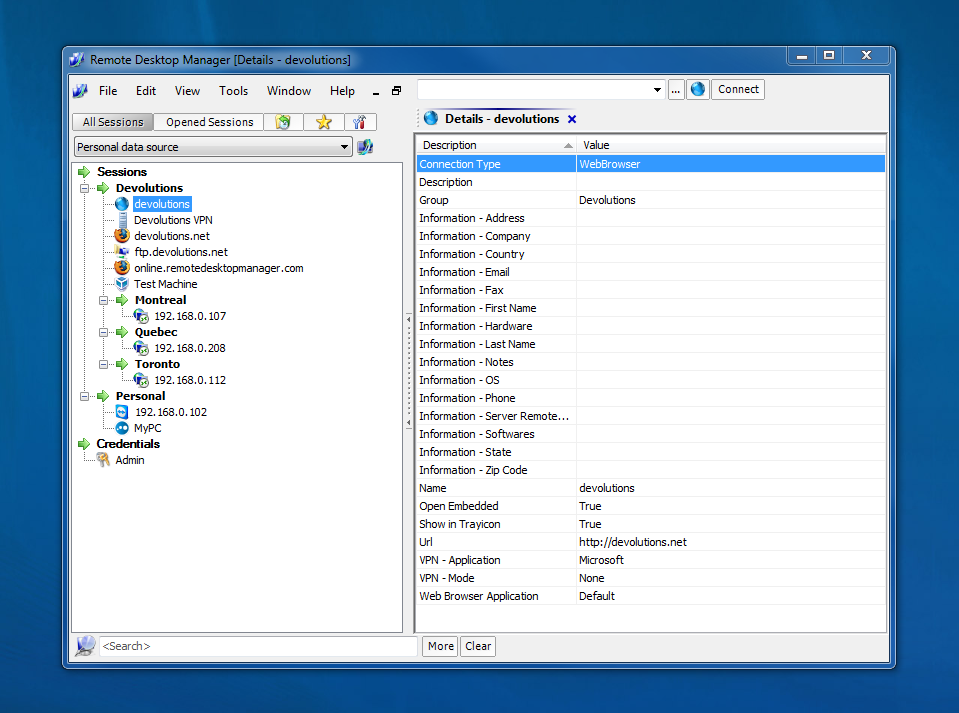Click the Test Machine VirtualBox icon
Screen dimensions: 959x713
point(122,284)
